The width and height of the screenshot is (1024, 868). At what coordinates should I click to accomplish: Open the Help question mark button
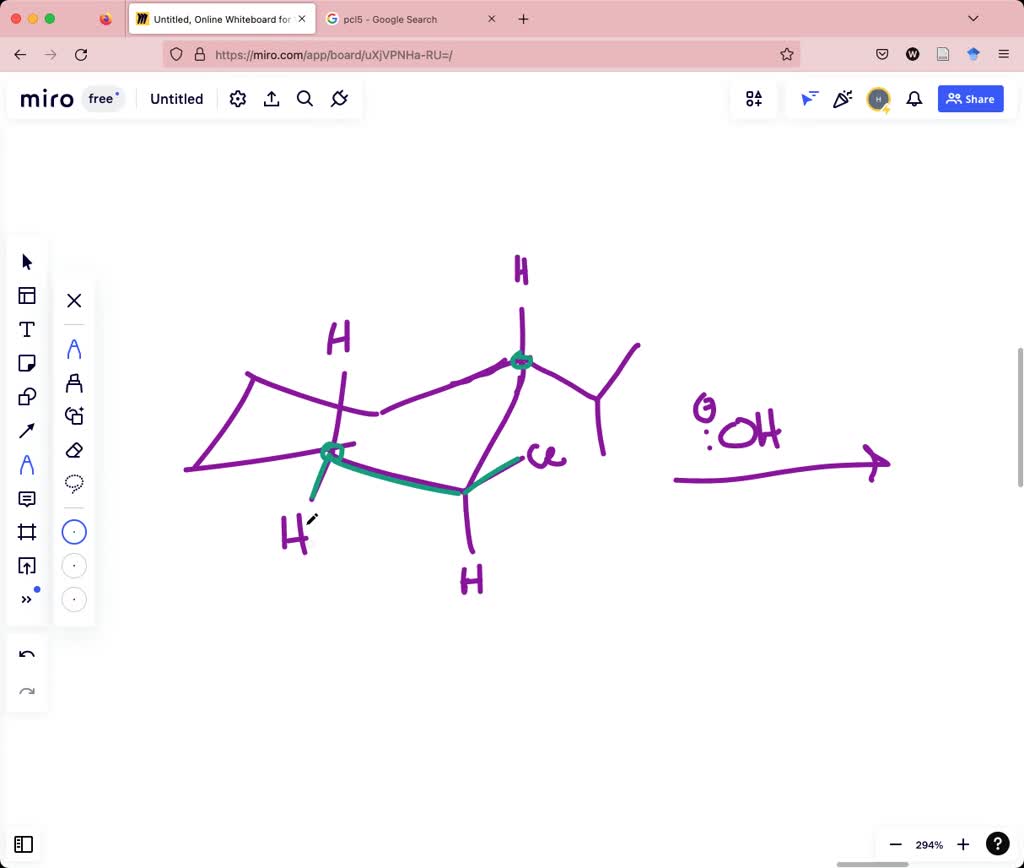tap(997, 843)
